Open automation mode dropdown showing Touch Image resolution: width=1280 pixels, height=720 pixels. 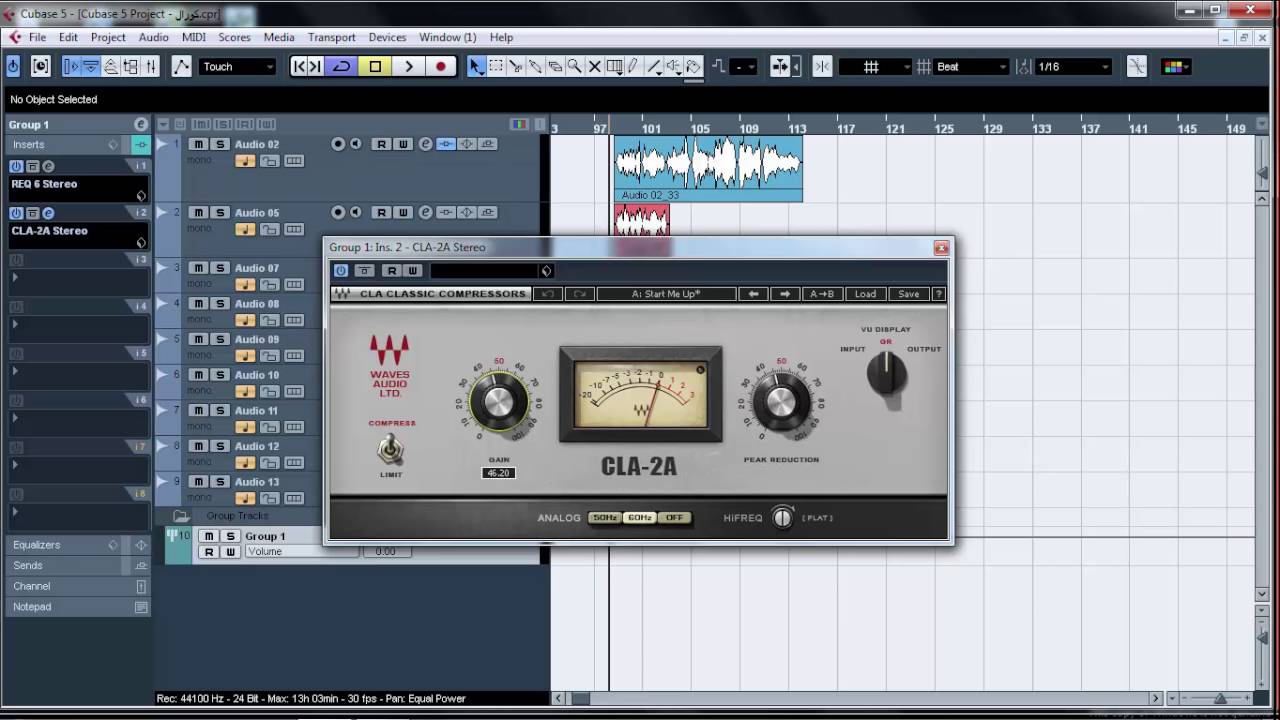237,67
